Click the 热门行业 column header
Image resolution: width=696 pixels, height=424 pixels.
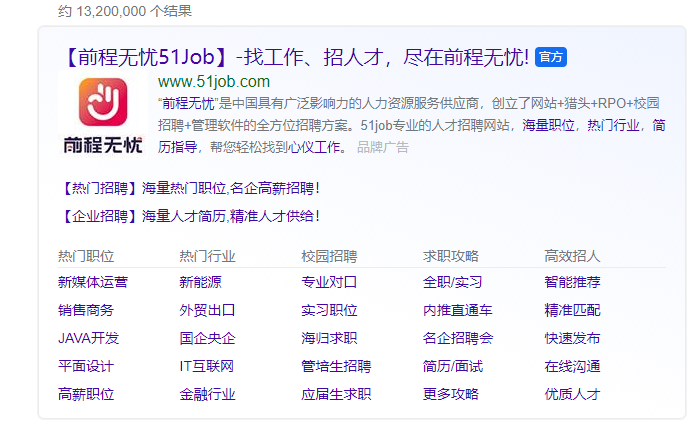(207, 256)
